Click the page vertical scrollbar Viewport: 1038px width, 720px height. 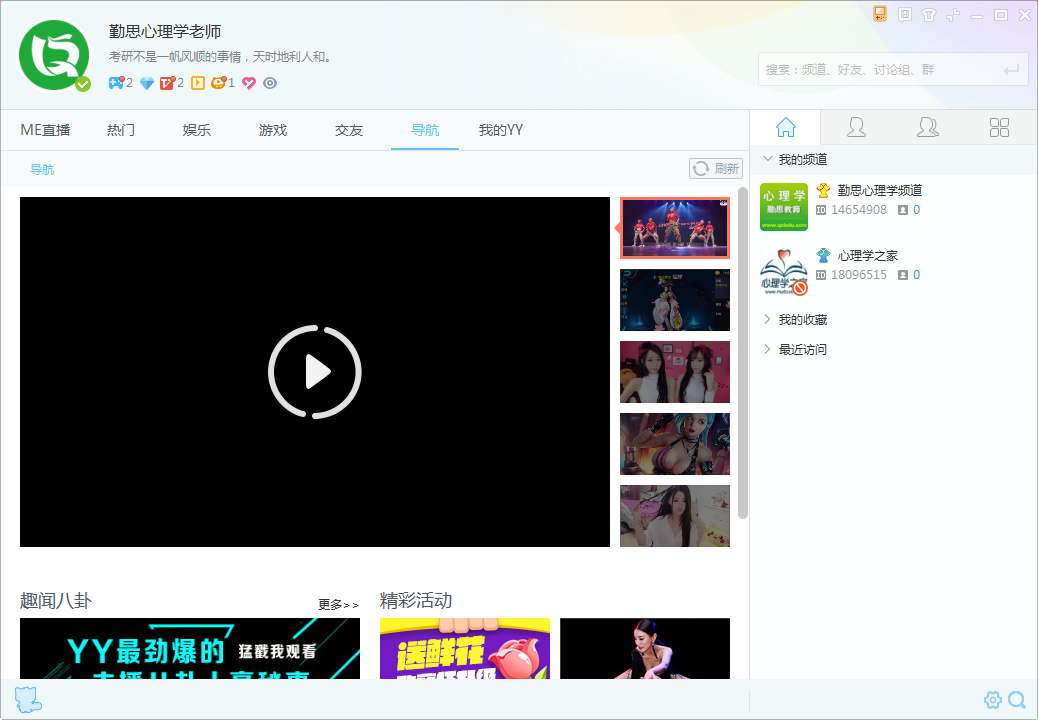(743, 353)
